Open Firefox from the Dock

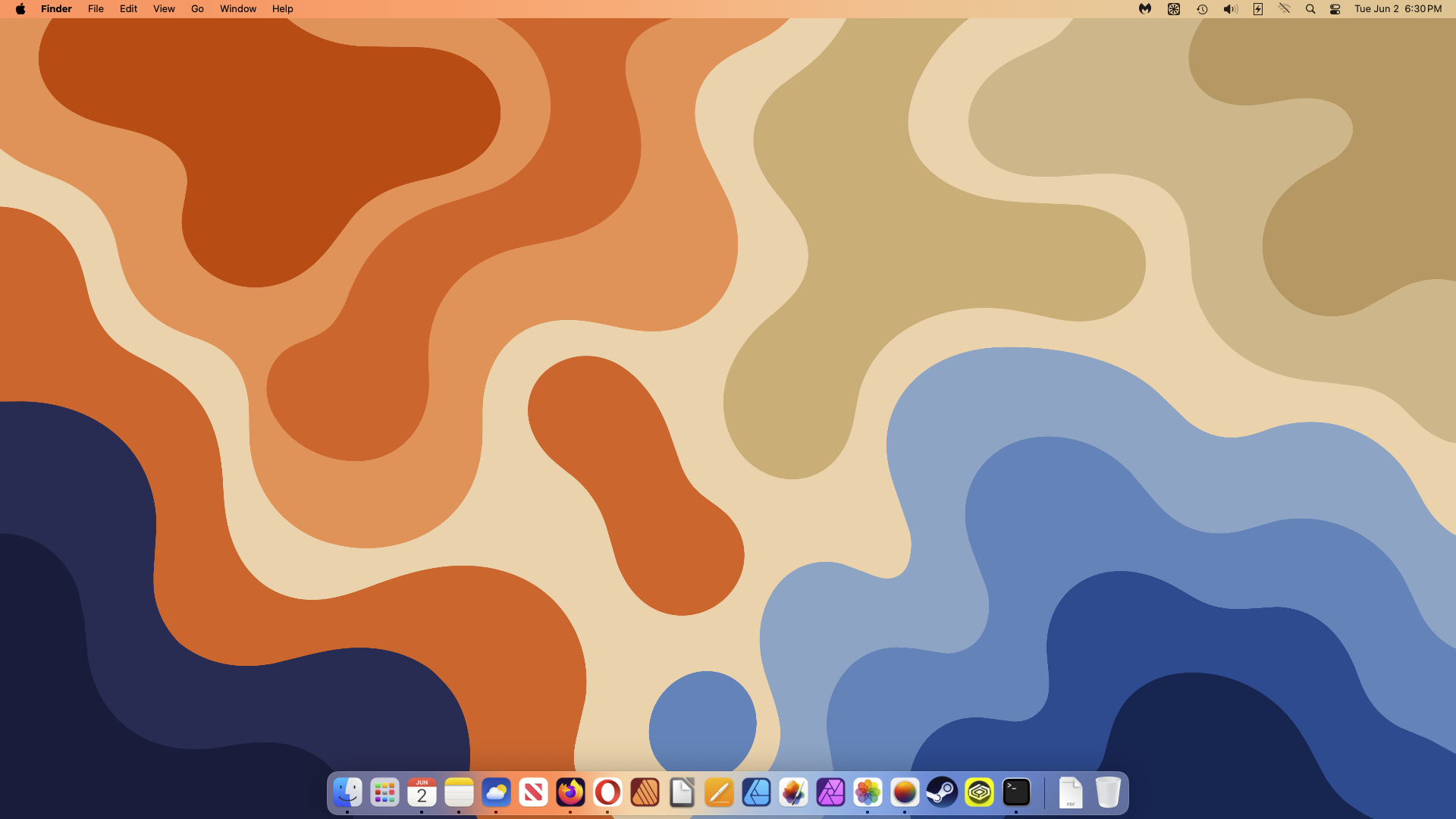pos(571,793)
